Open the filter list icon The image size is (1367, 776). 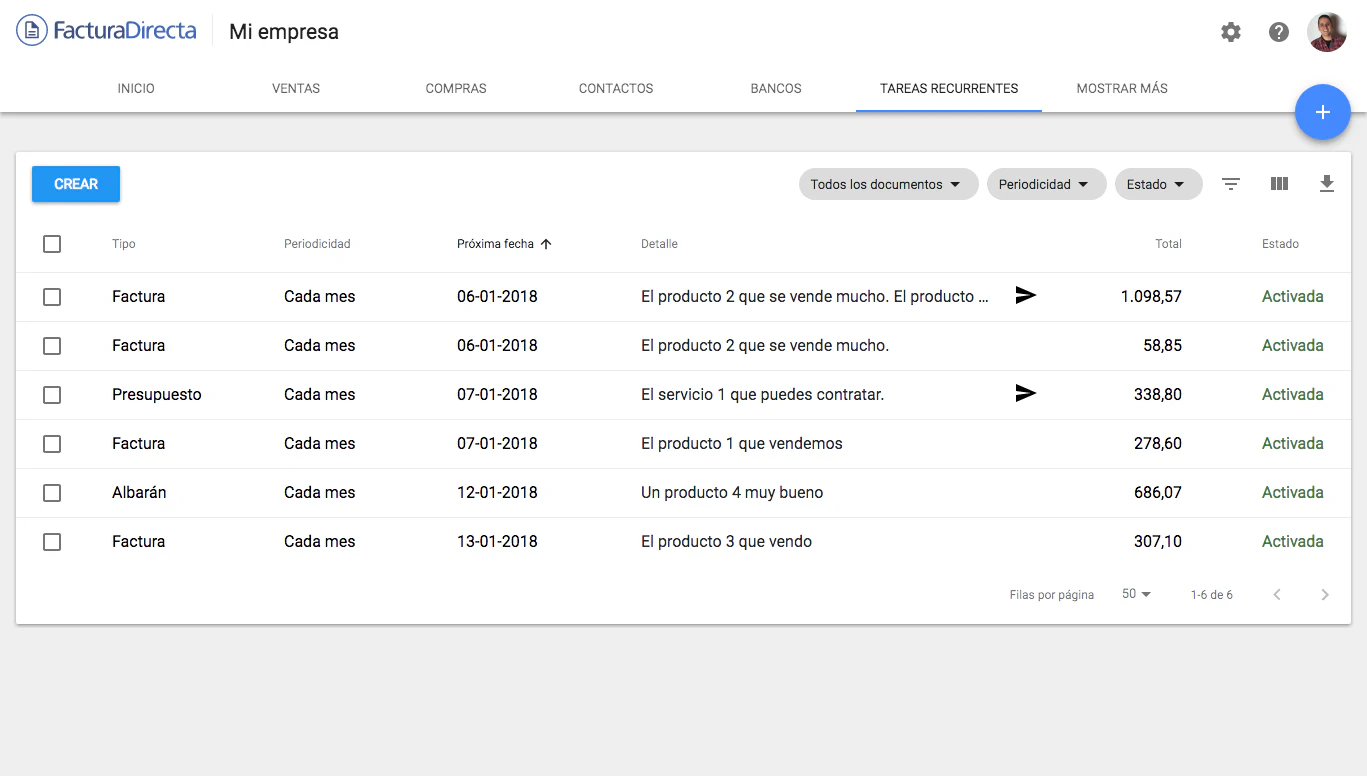1231,184
